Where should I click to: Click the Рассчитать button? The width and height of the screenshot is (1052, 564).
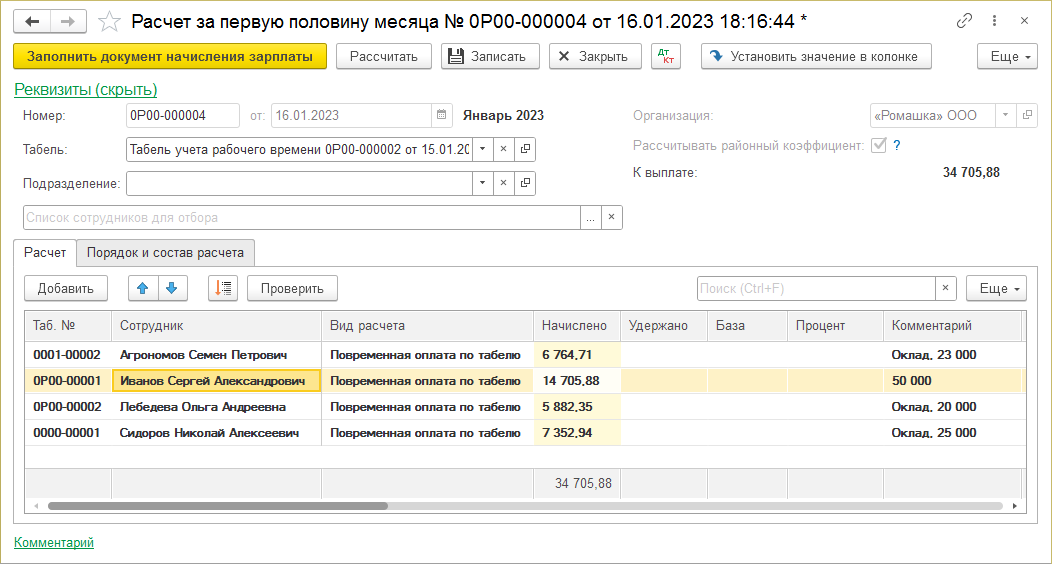click(x=384, y=56)
